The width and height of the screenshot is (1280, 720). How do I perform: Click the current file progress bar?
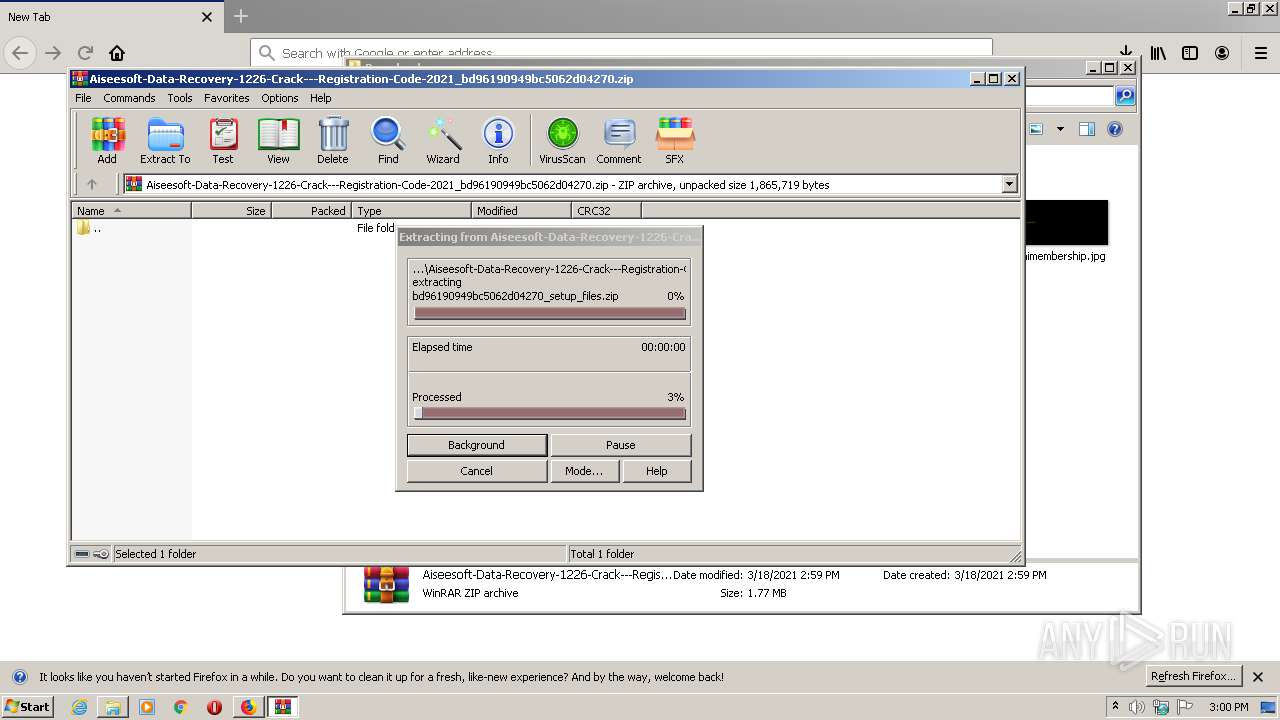(x=549, y=313)
